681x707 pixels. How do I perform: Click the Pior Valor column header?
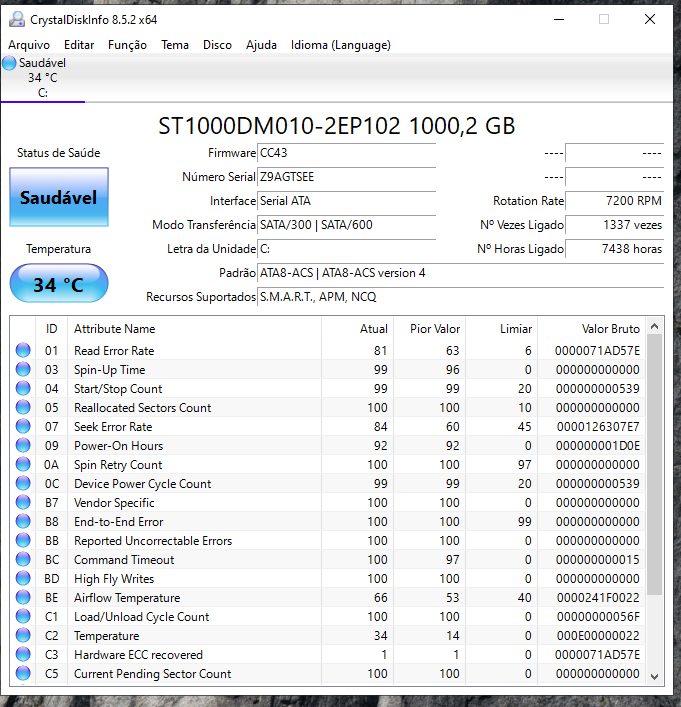[430, 329]
